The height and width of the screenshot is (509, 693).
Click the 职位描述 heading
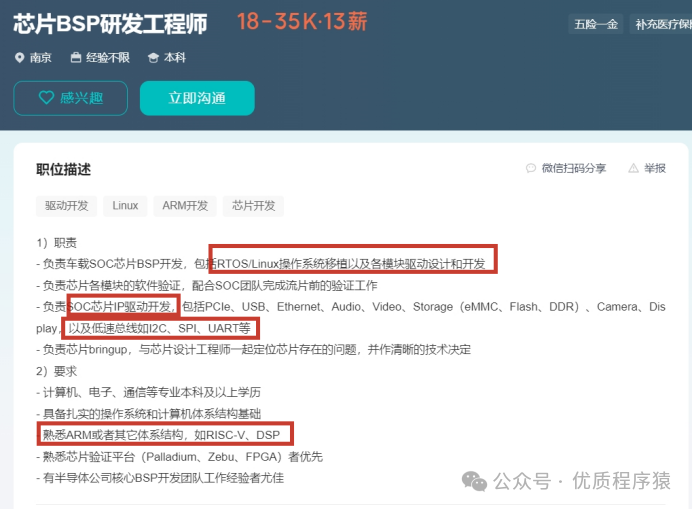pos(64,170)
